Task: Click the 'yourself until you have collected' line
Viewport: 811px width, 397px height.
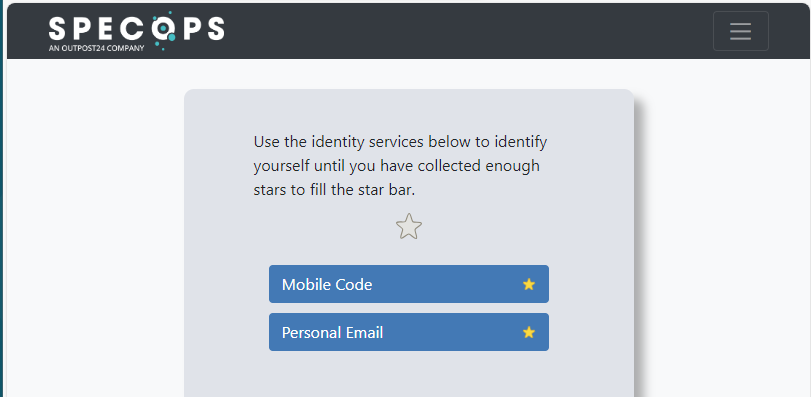Action: click(397, 166)
